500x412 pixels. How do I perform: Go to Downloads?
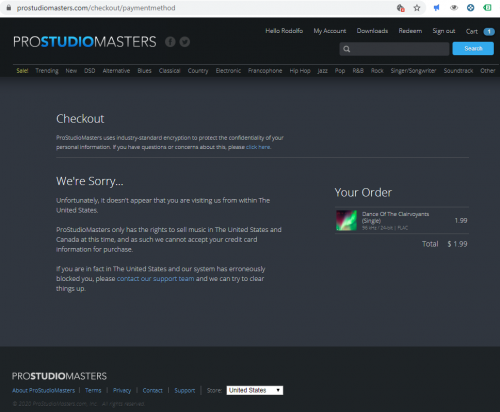[x=372, y=31]
